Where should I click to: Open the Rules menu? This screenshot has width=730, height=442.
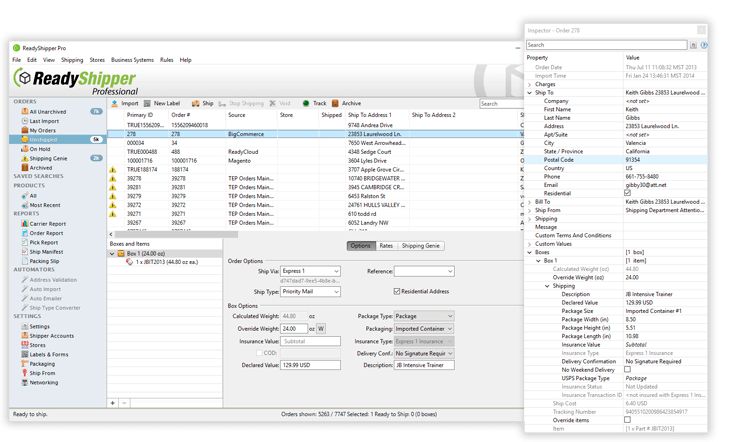[x=166, y=60]
